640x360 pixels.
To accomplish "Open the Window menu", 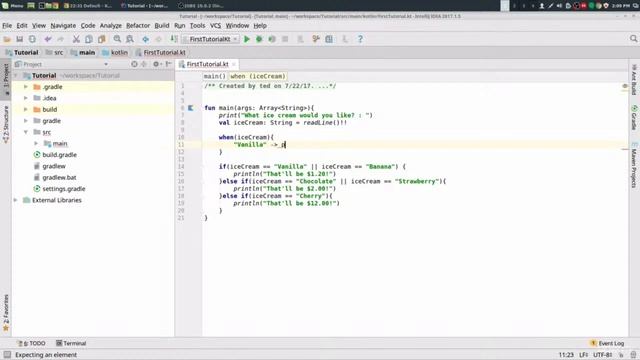I will (x=237, y=25).
